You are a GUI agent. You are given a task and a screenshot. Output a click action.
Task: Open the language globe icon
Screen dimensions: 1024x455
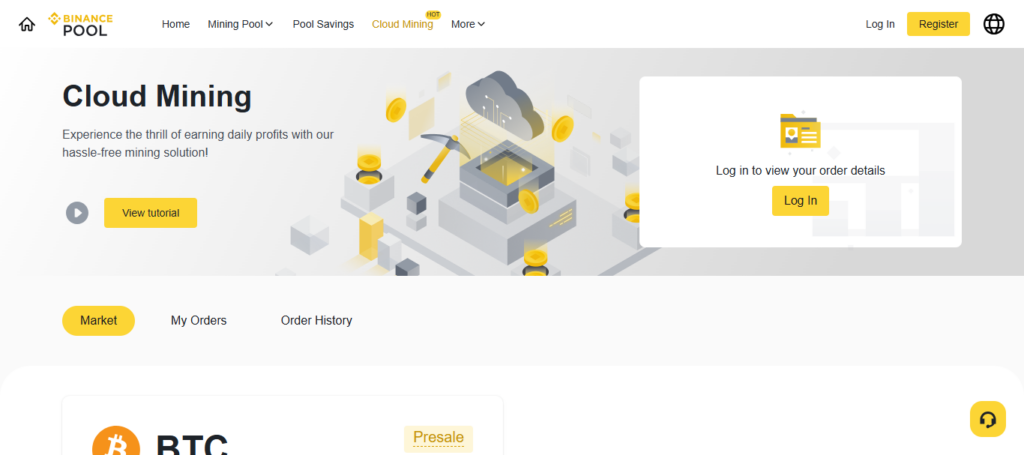coord(994,24)
